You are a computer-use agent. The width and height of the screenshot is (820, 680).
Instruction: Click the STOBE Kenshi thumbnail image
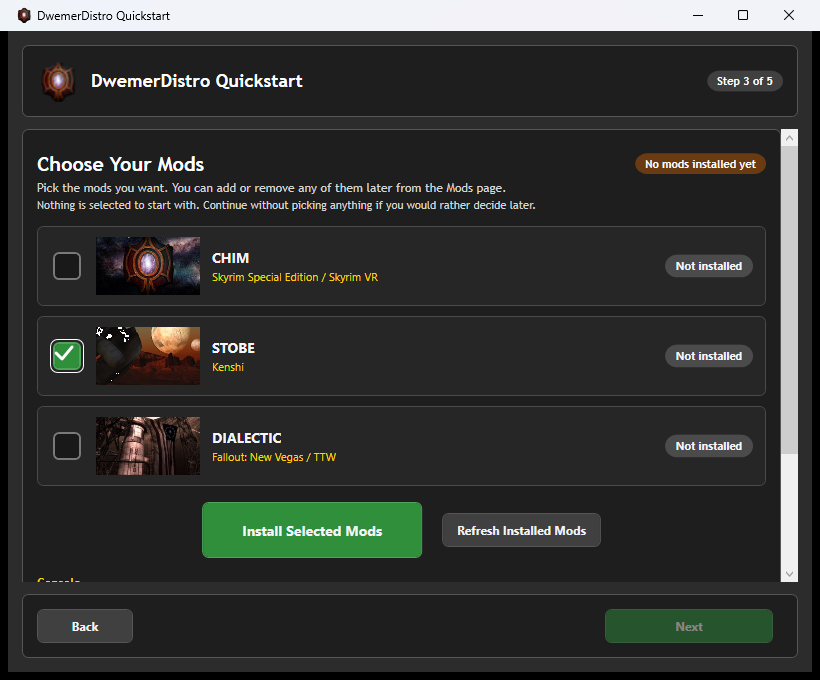[x=148, y=356]
